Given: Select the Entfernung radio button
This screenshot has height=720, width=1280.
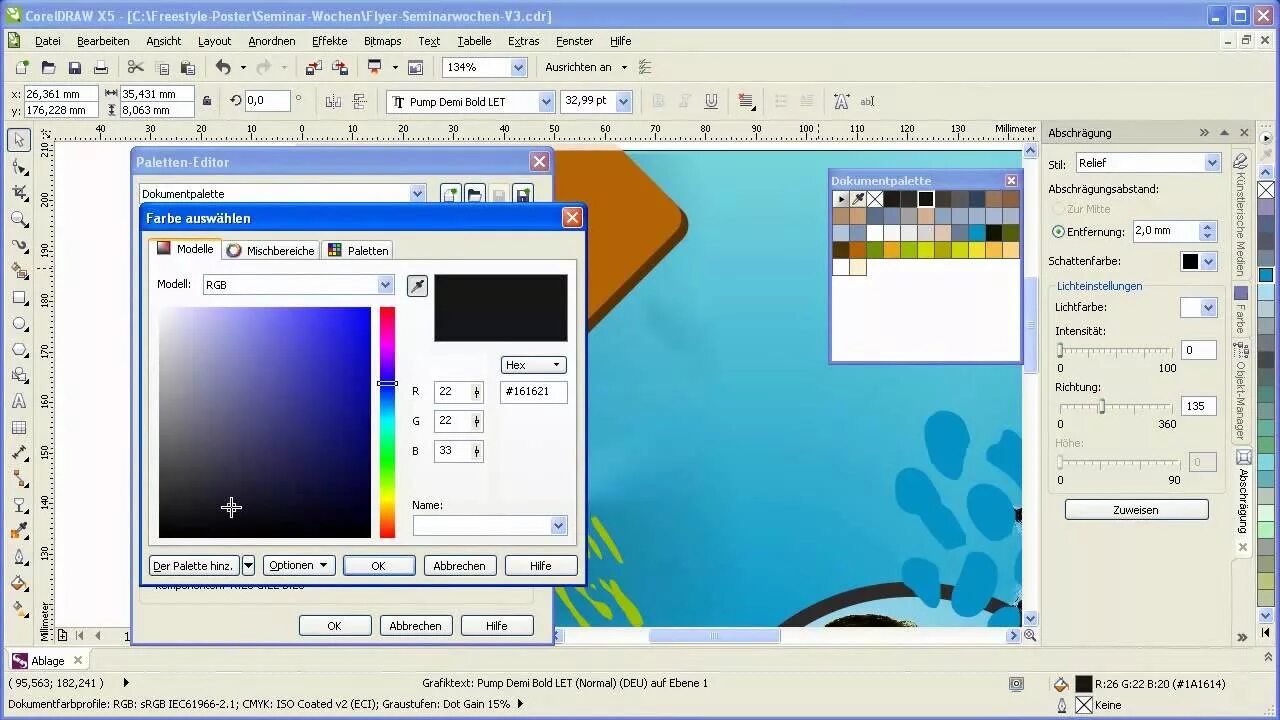Looking at the screenshot, I should coord(1058,231).
